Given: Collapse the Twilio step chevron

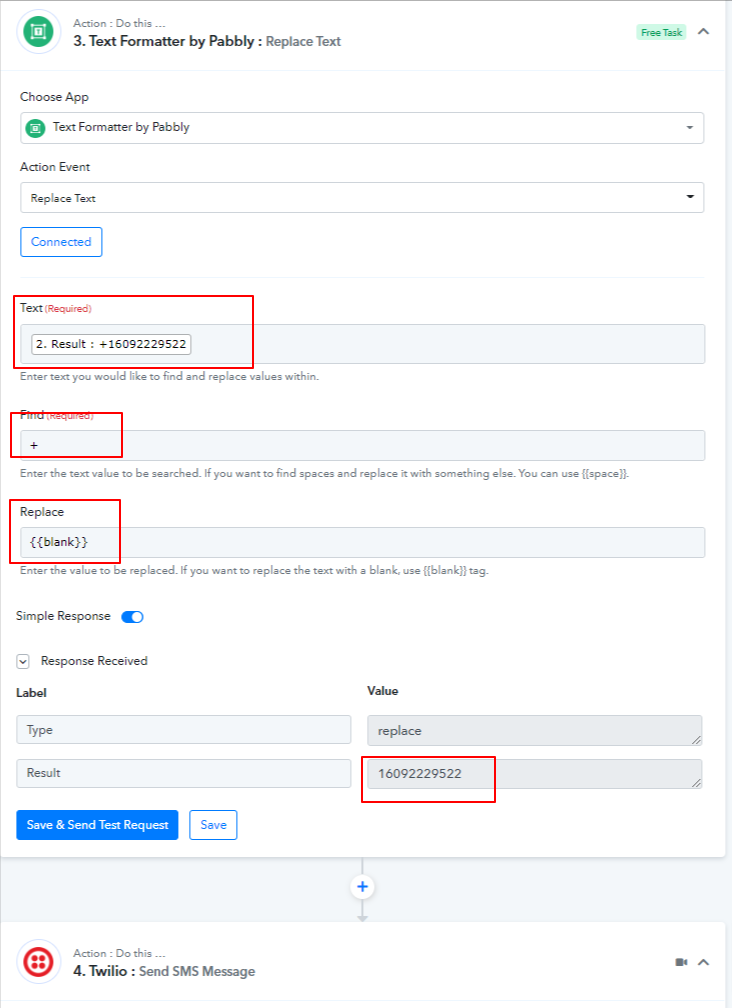Looking at the screenshot, I should click(x=704, y=962).
